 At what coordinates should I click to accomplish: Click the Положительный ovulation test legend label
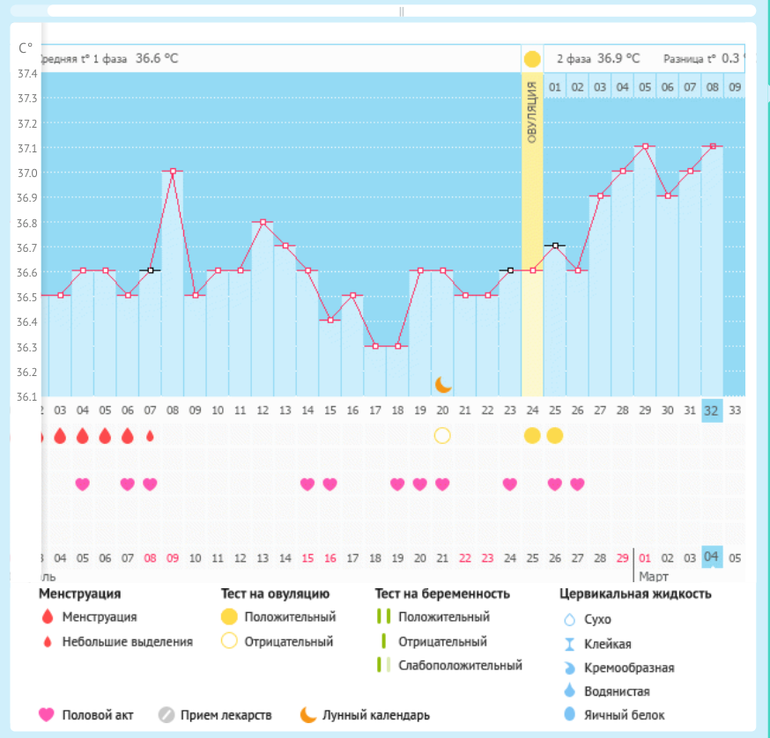coord(290,617)
